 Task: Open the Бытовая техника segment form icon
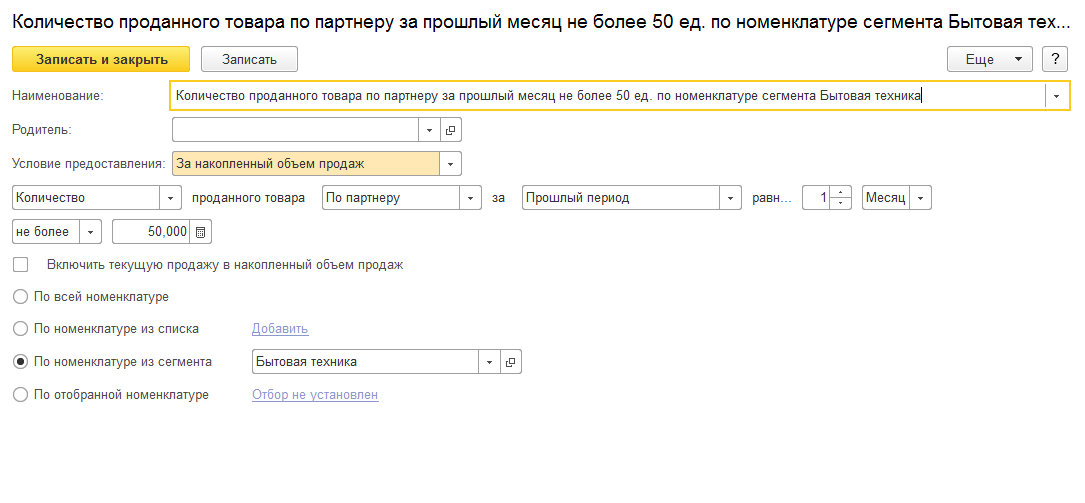click(510, 362)
